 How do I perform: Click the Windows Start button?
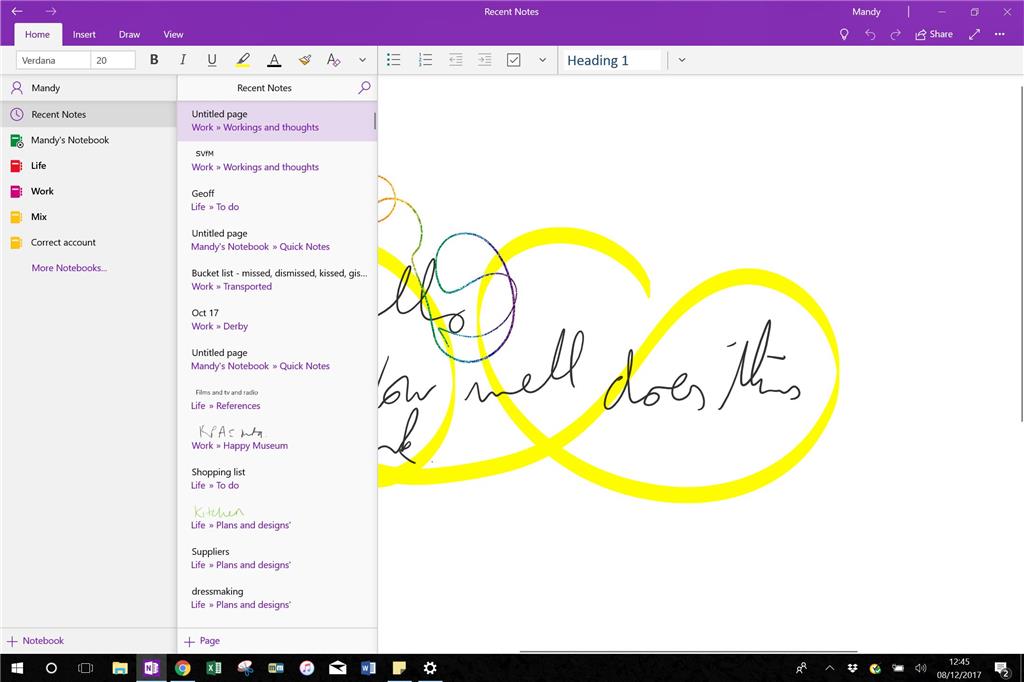click(17, 668)
